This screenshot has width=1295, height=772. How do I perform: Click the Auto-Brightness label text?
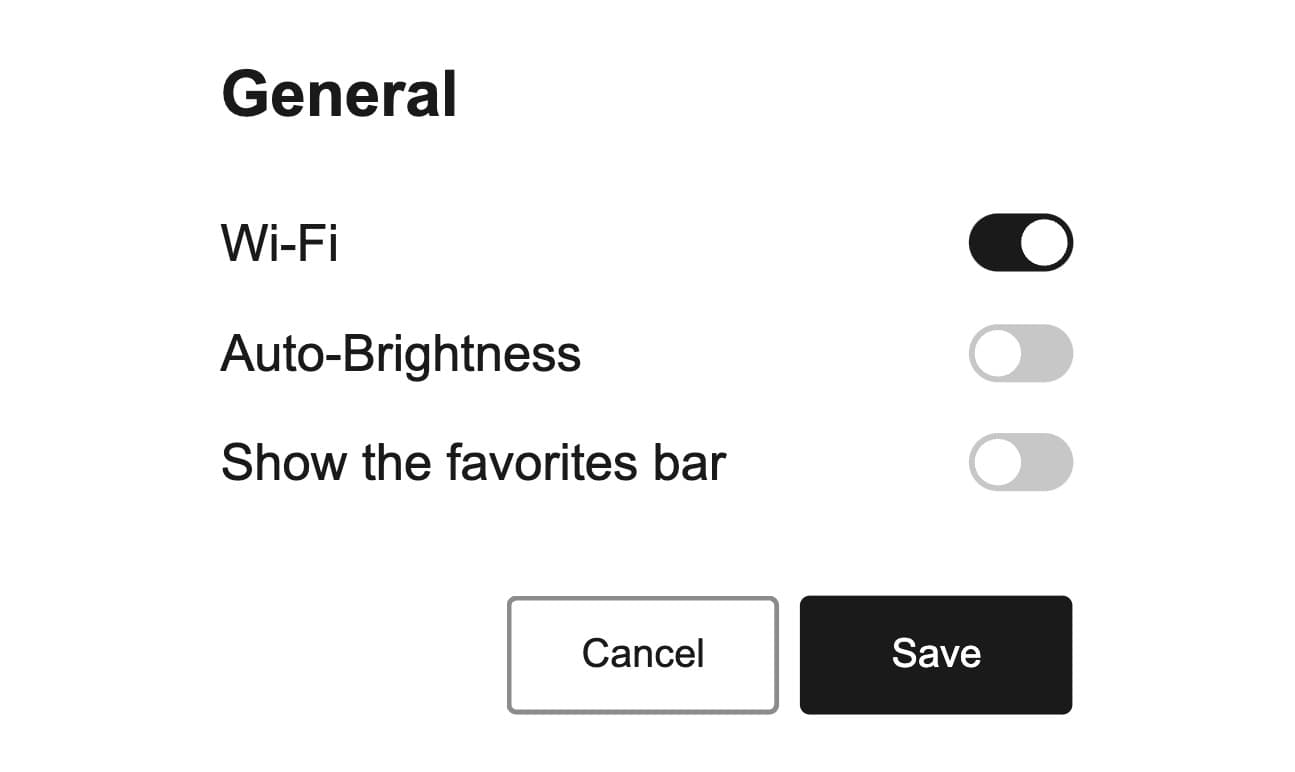tap(400, 353)
